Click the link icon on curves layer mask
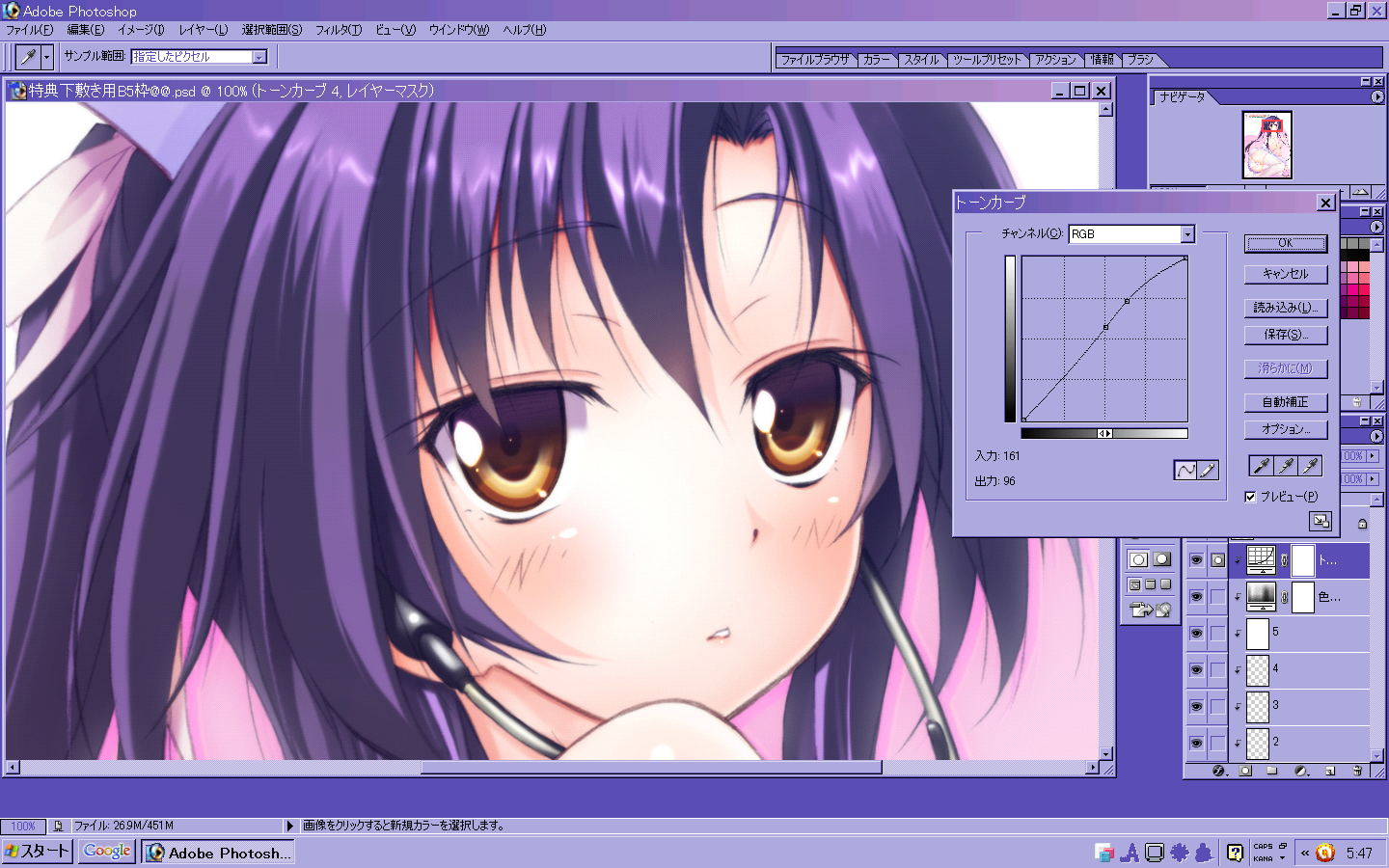The image size is (1389, 868). coord(1284,560)
